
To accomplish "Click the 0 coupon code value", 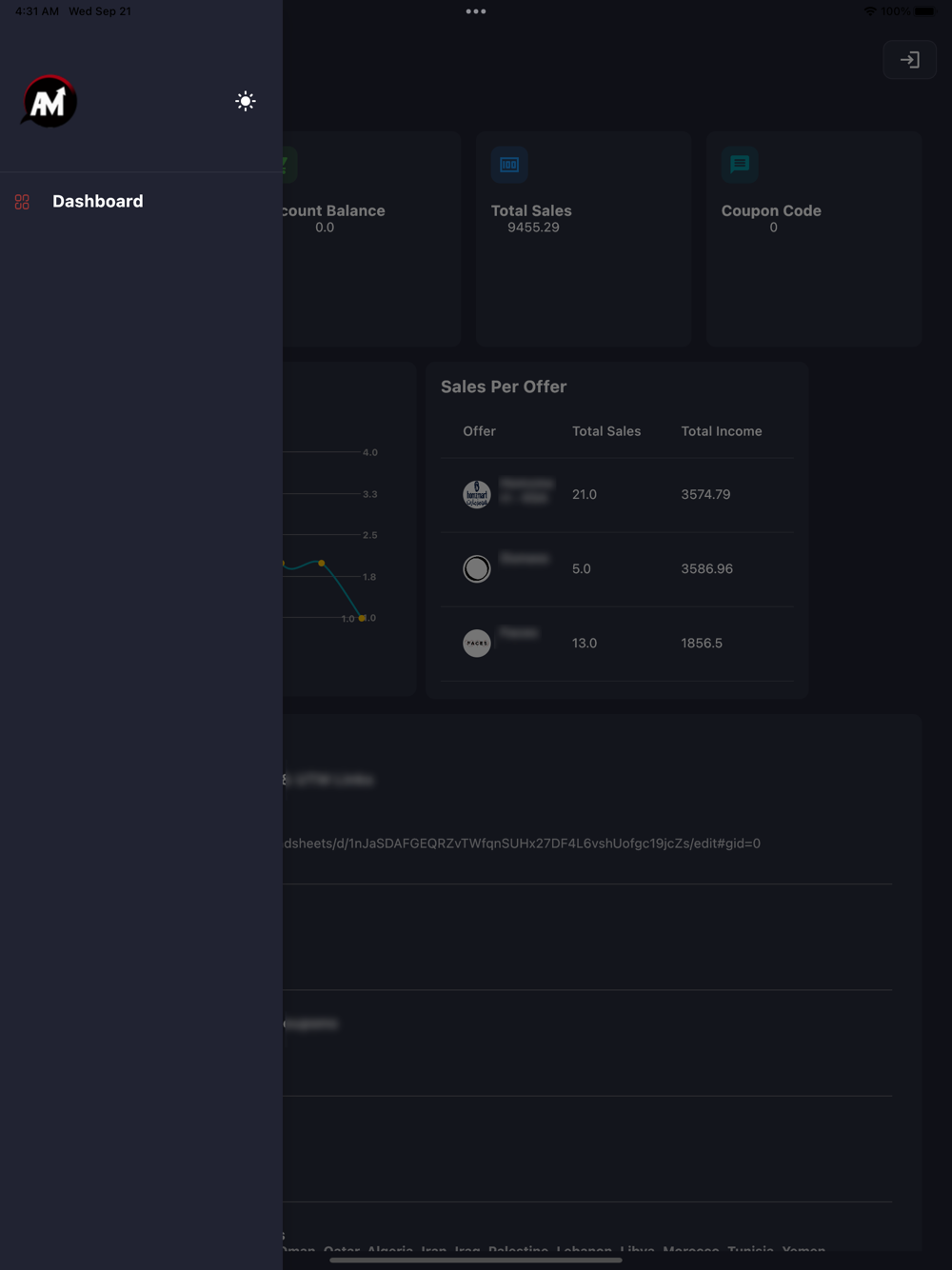I will (773, 228).
